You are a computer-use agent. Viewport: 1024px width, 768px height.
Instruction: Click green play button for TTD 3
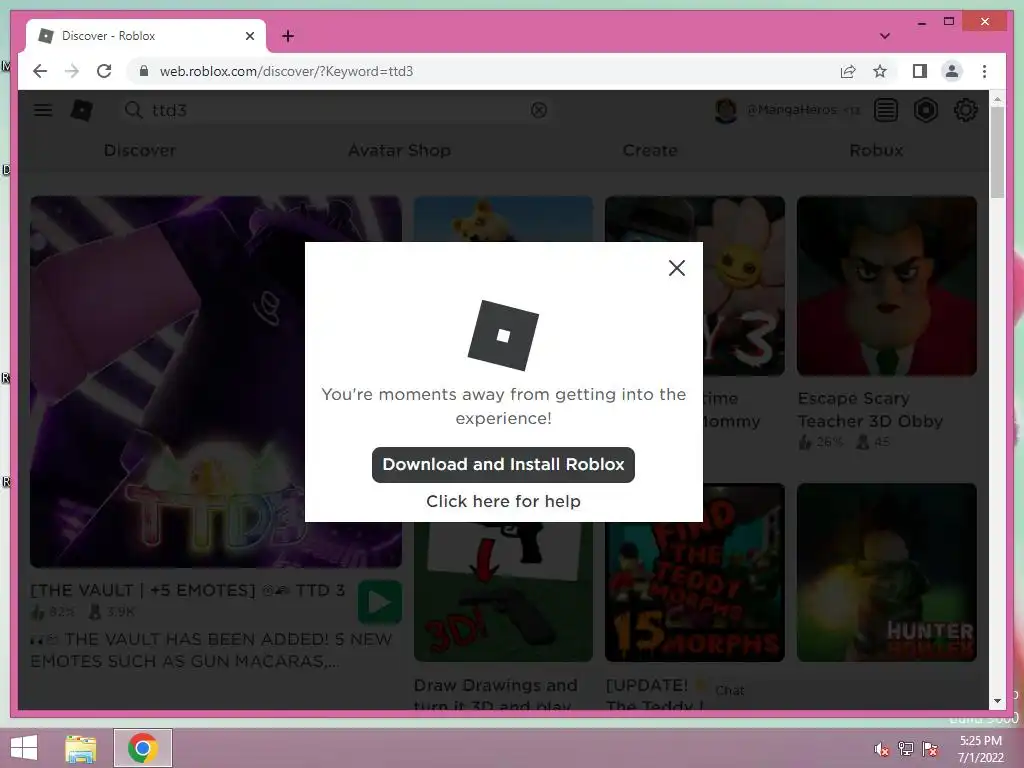[x=379, y=602]
